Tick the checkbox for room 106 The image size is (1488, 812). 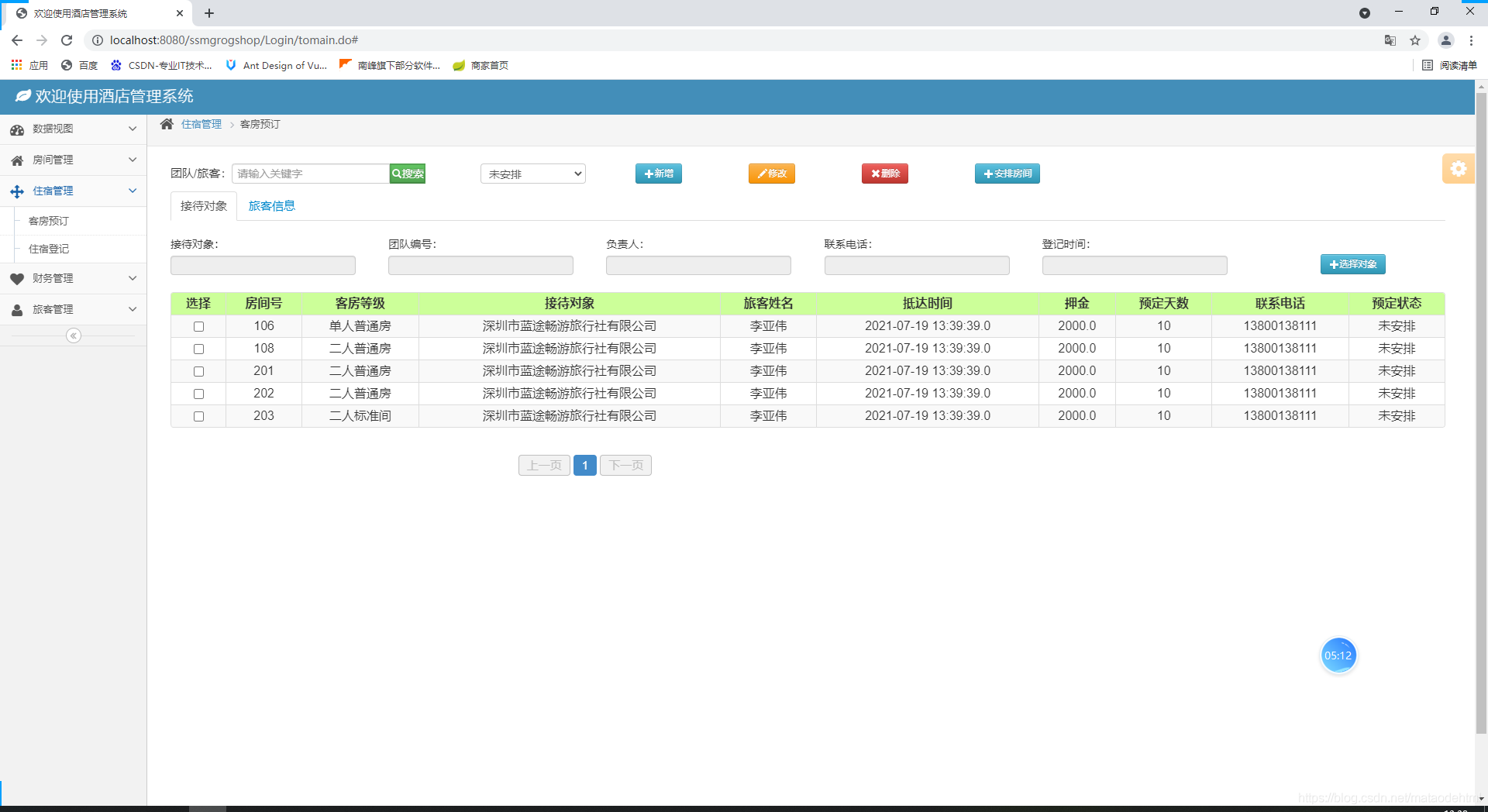198,327
